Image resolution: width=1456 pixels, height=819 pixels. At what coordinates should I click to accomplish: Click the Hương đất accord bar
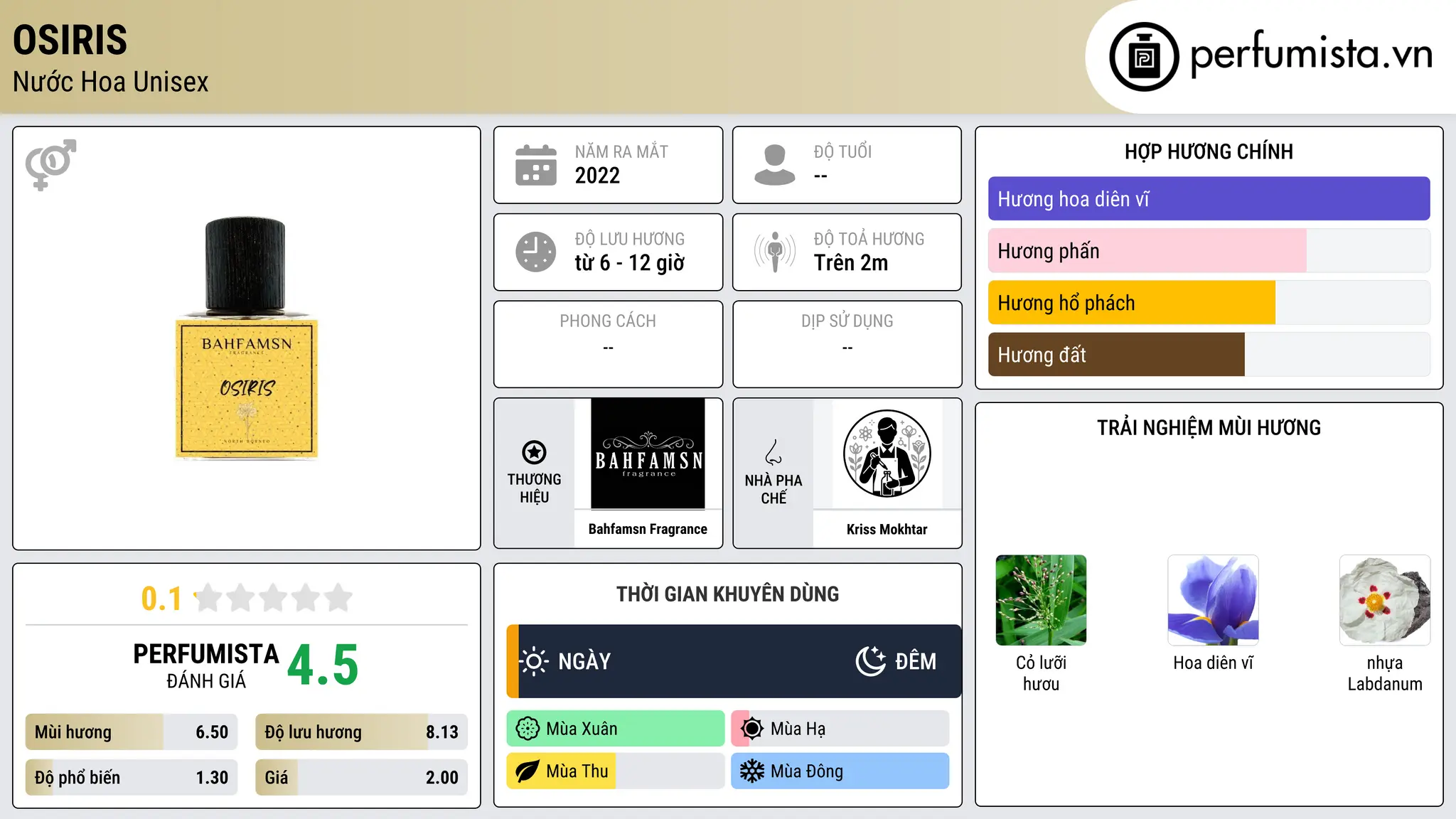[x=1209, y=355]
